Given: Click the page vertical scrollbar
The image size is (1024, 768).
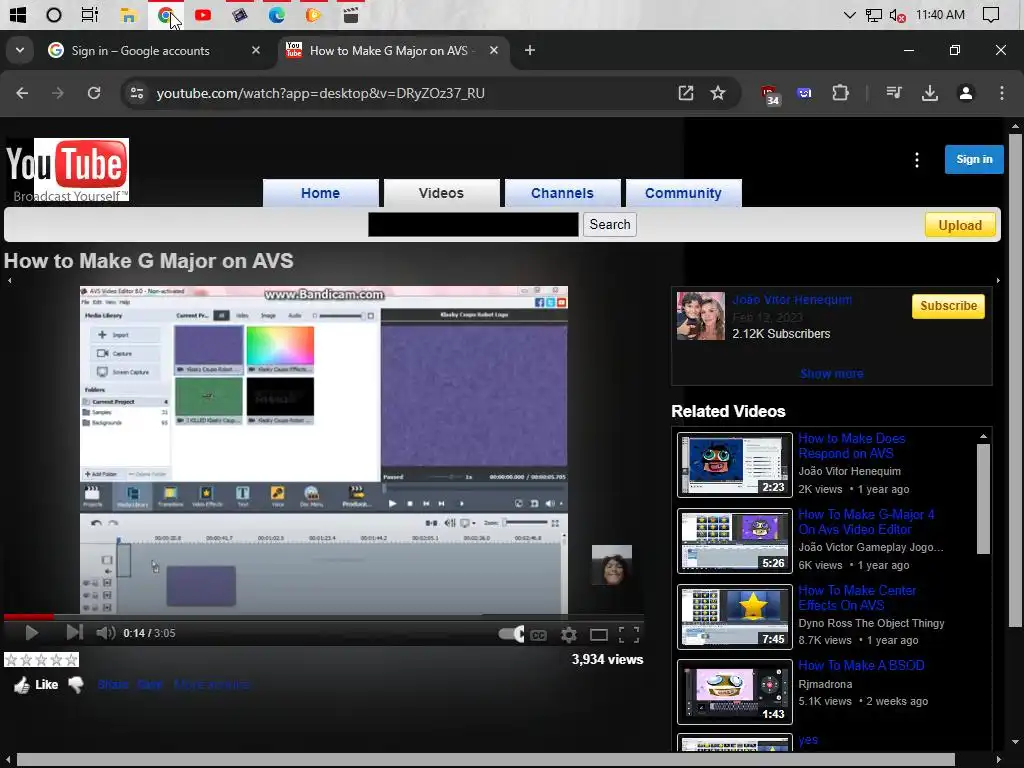Looking at the screenshot, I should click(1015, 379).
